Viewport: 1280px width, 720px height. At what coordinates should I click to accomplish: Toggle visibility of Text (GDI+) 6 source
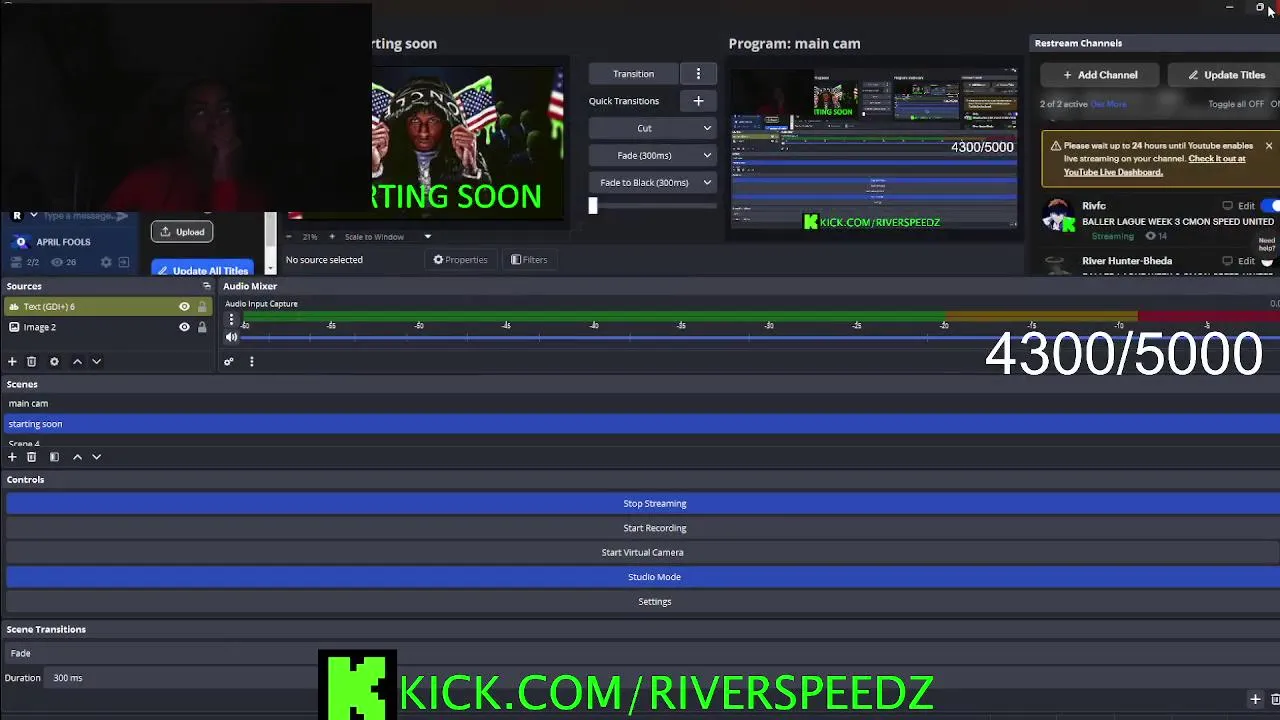[184, 307]
